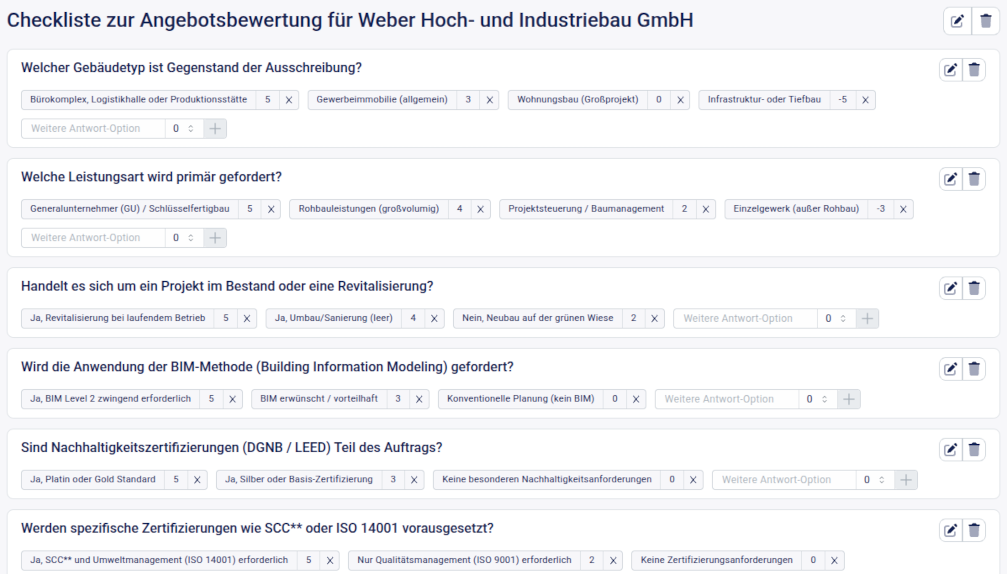Remove 'Wohnungsbau (Großprojekt)' answer option
Screen dimensions: 1007x574
click(679, 100)
